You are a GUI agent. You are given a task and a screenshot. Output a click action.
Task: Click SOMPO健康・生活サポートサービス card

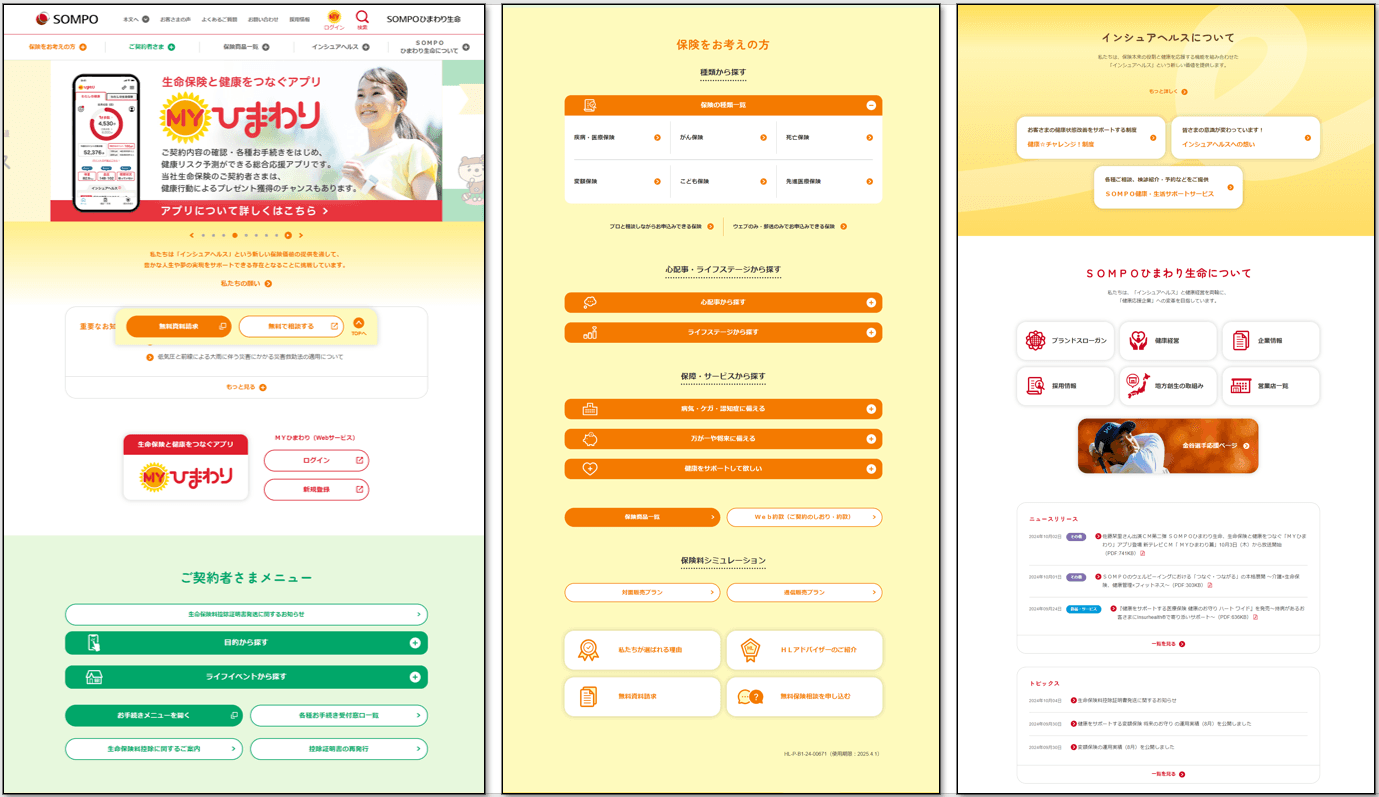tap(1168, 187)
